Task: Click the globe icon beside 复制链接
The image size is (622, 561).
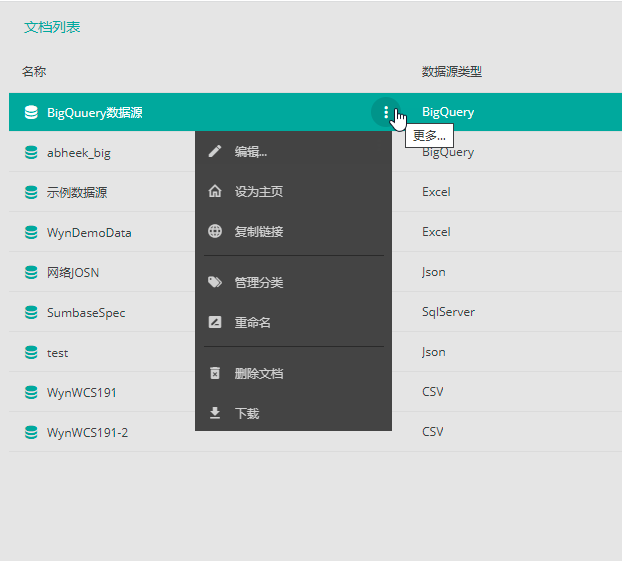Action: 215,231
